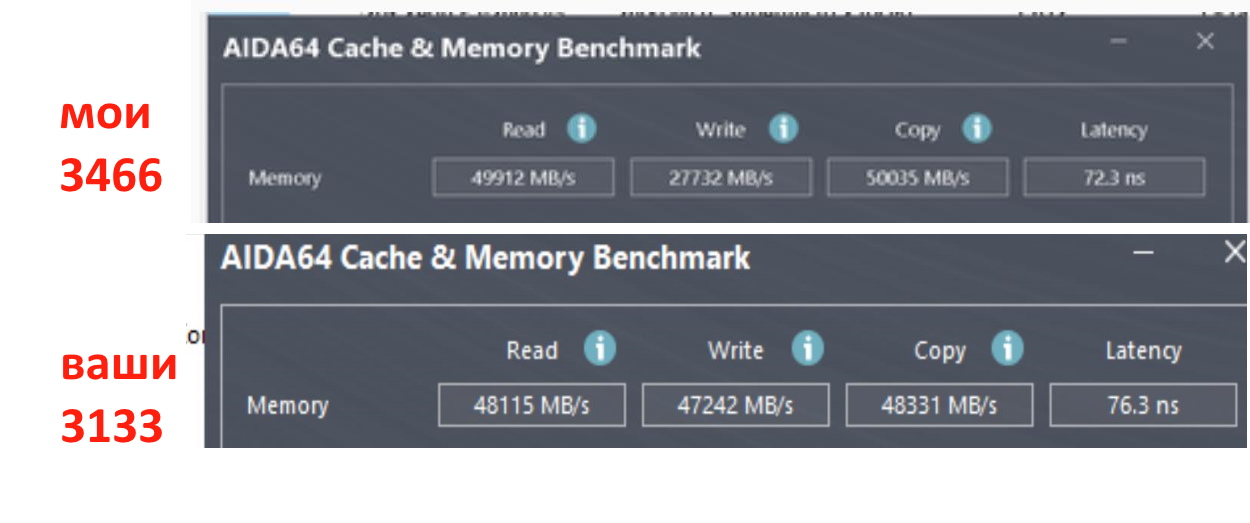Click the Write info icon in top window

(783, 129)
